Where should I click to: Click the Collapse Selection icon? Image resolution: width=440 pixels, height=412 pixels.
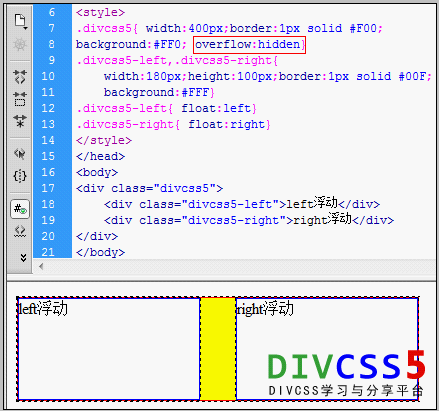(20, 99)
